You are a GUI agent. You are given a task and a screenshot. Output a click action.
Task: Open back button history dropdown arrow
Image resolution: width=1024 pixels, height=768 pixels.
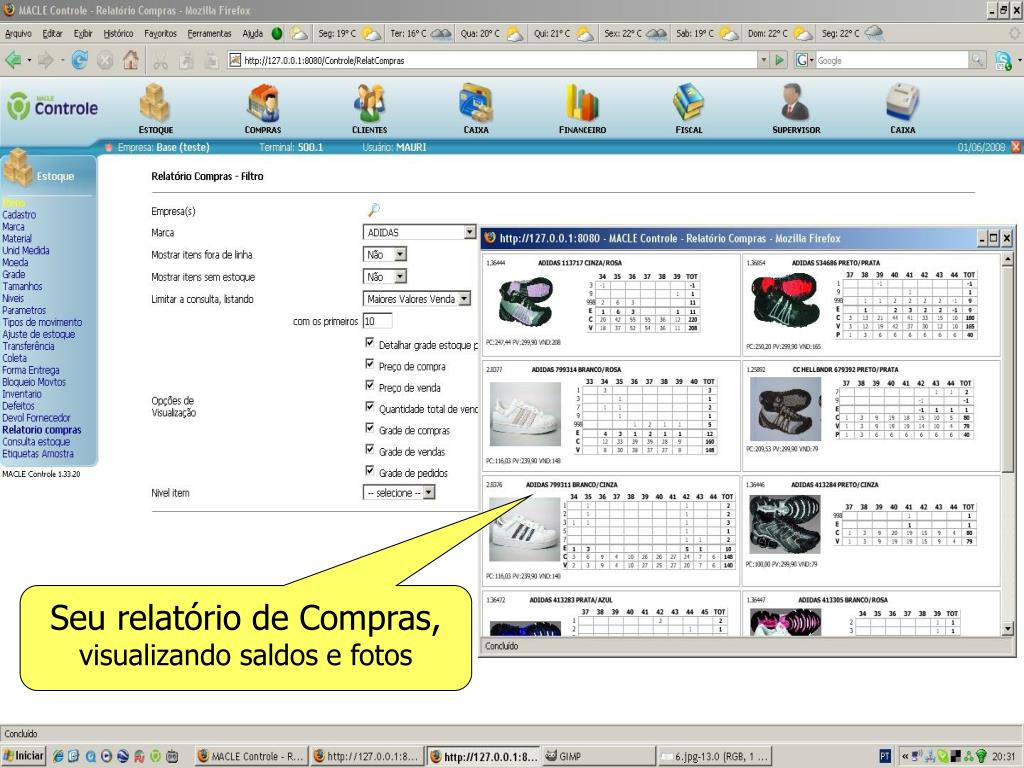[29, 61]
